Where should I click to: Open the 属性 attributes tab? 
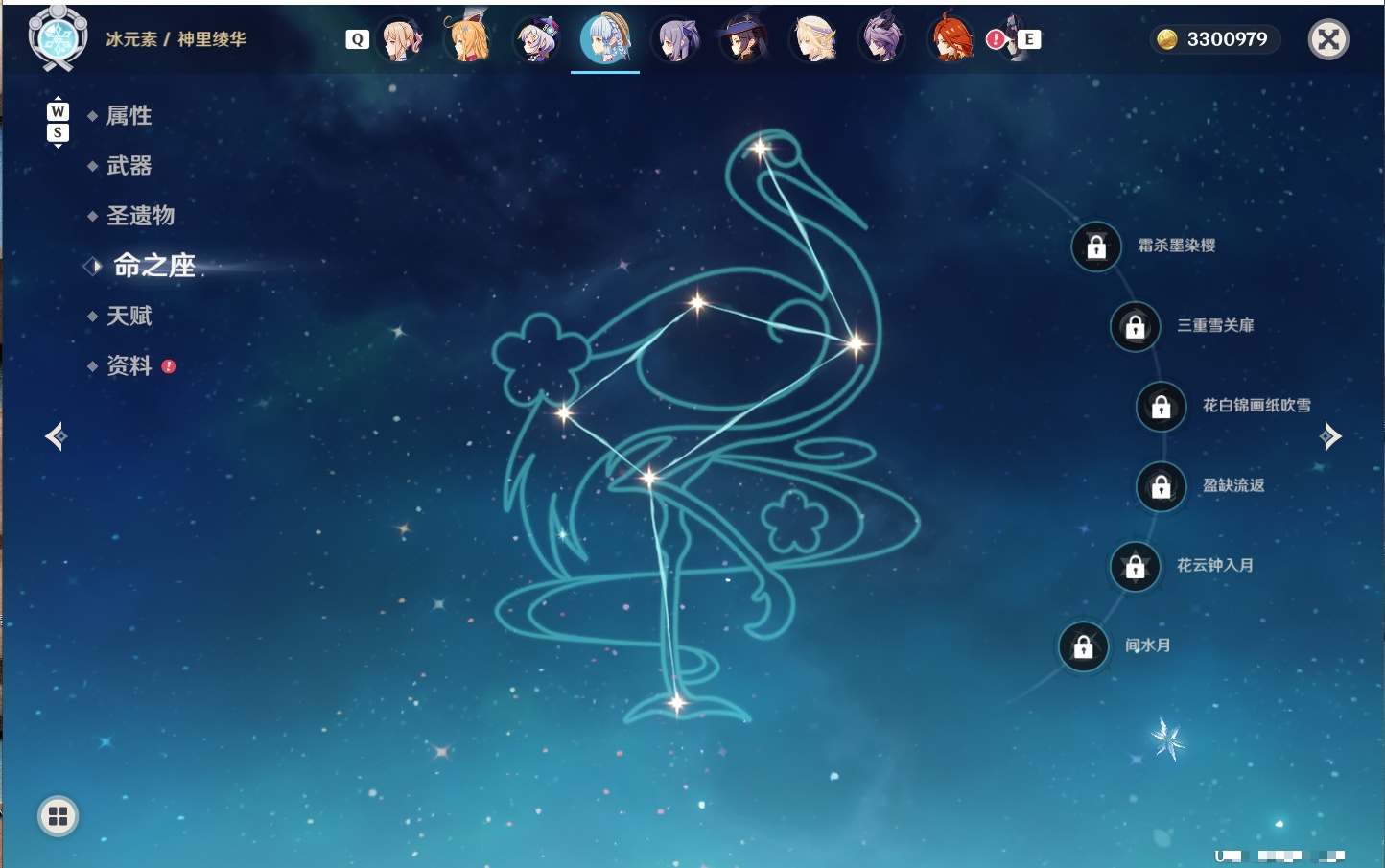[x=129, y=116]
